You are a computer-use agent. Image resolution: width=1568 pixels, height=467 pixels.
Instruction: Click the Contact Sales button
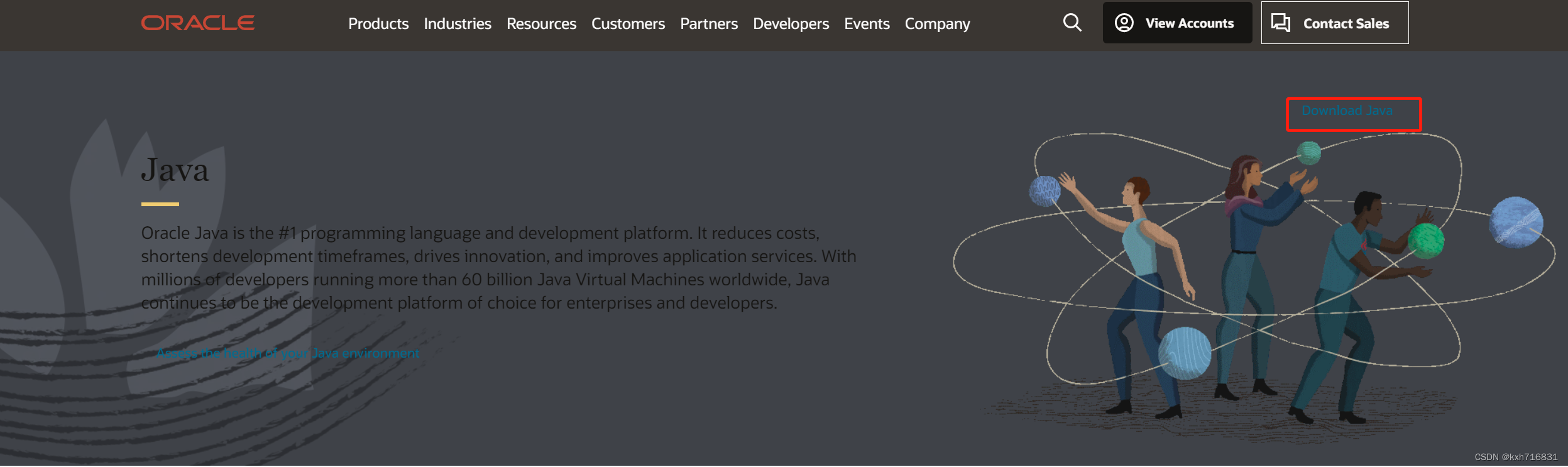click(1335, 23)
